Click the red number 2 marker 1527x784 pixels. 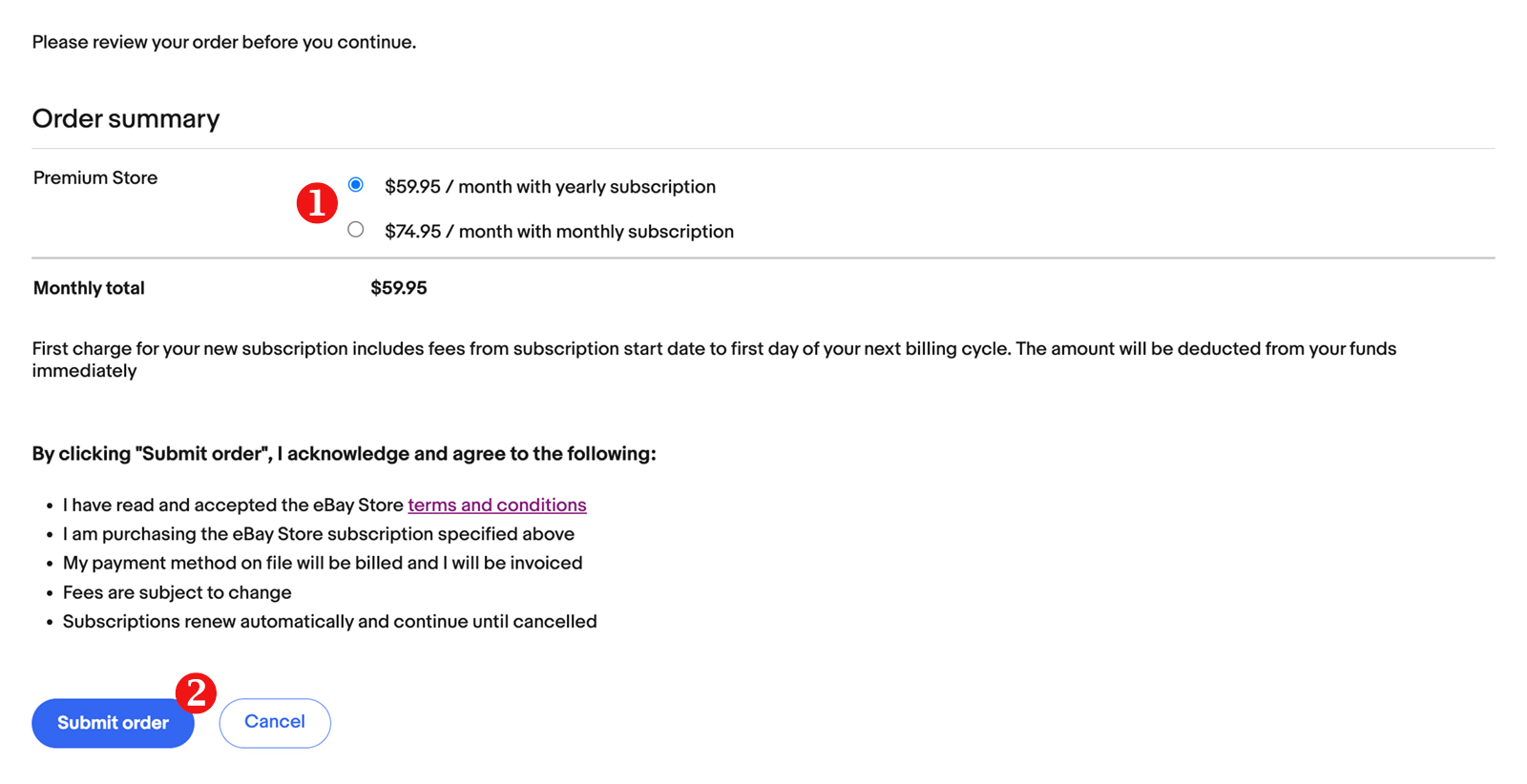pyautogui.click(x=197, y=692)
